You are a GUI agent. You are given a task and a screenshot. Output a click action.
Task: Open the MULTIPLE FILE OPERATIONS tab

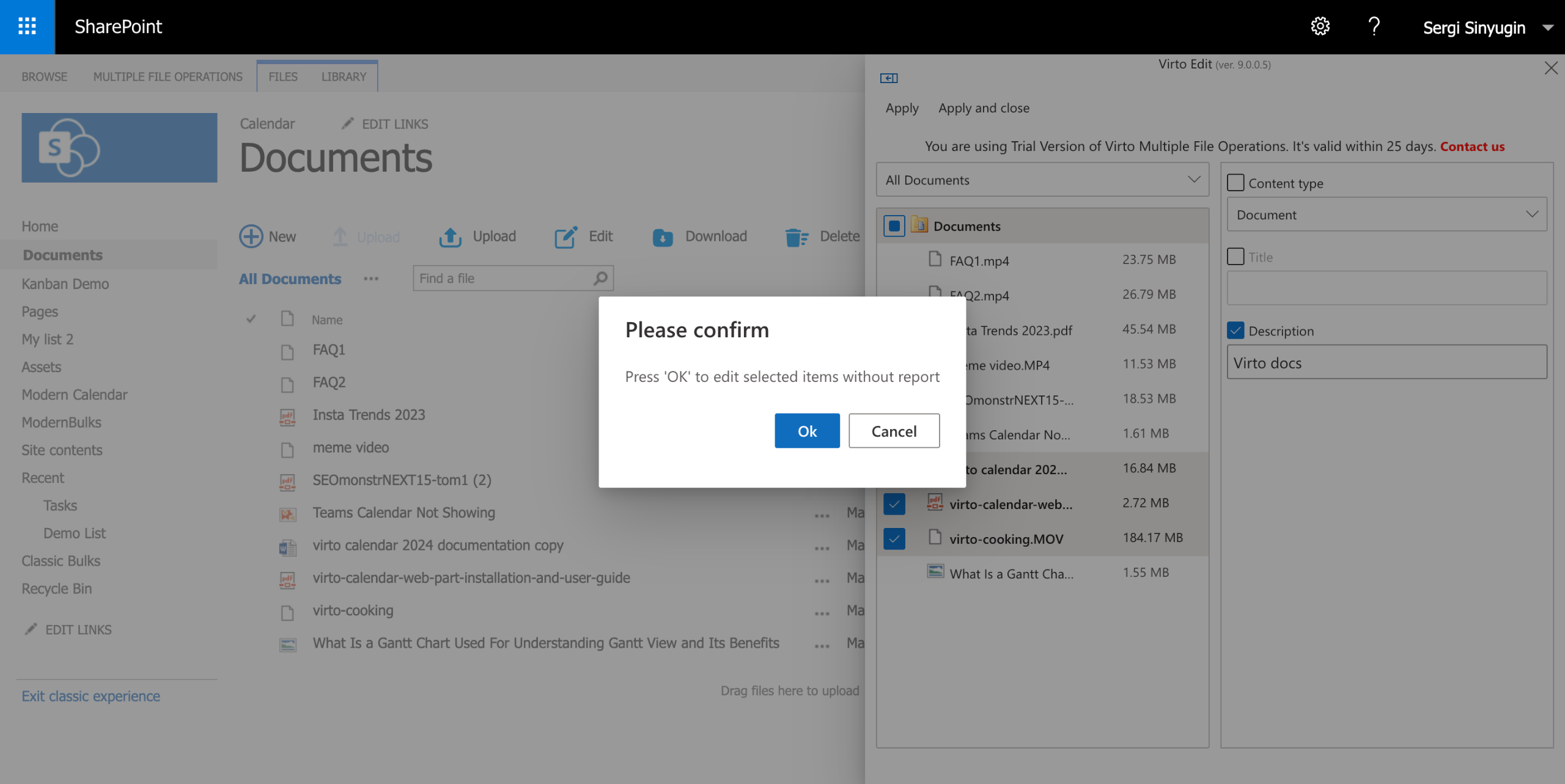point(168,77)
